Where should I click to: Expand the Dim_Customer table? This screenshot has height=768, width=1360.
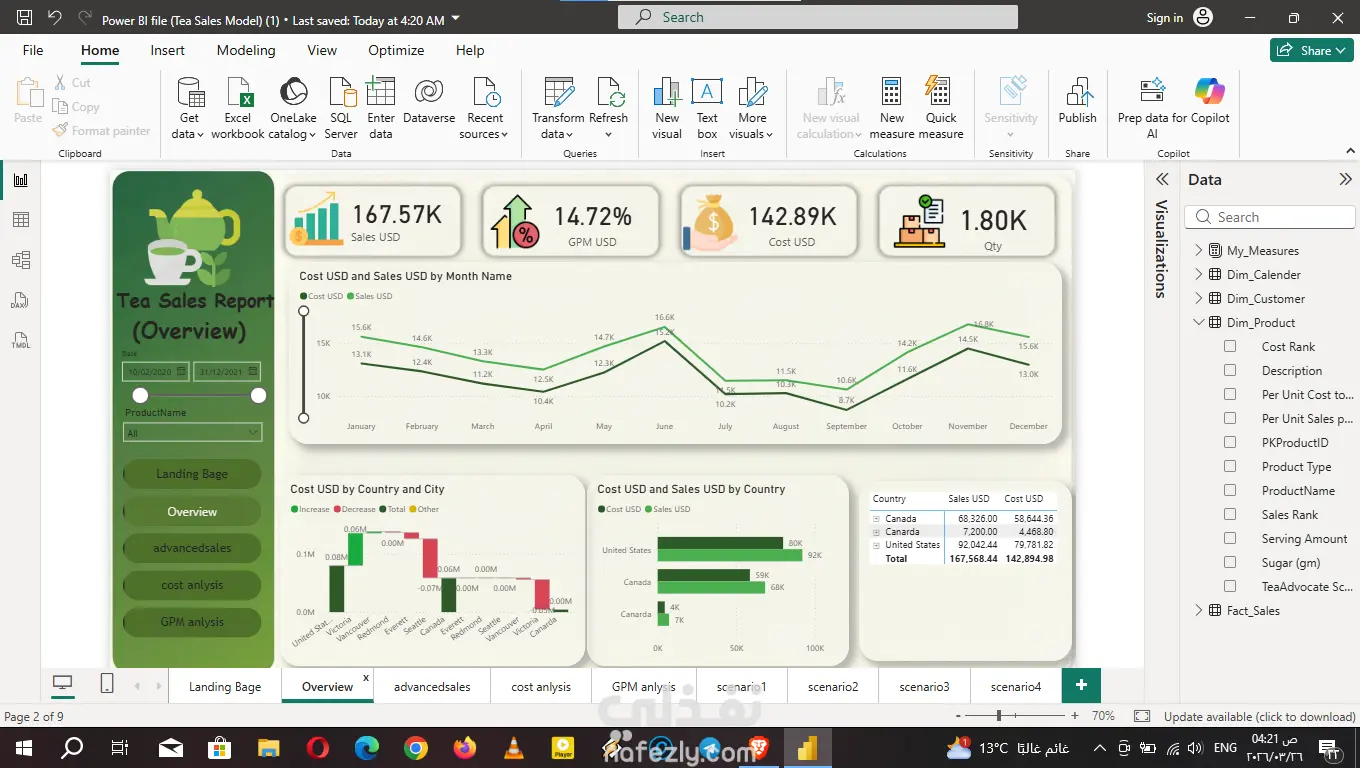[x=1198, y=298]
